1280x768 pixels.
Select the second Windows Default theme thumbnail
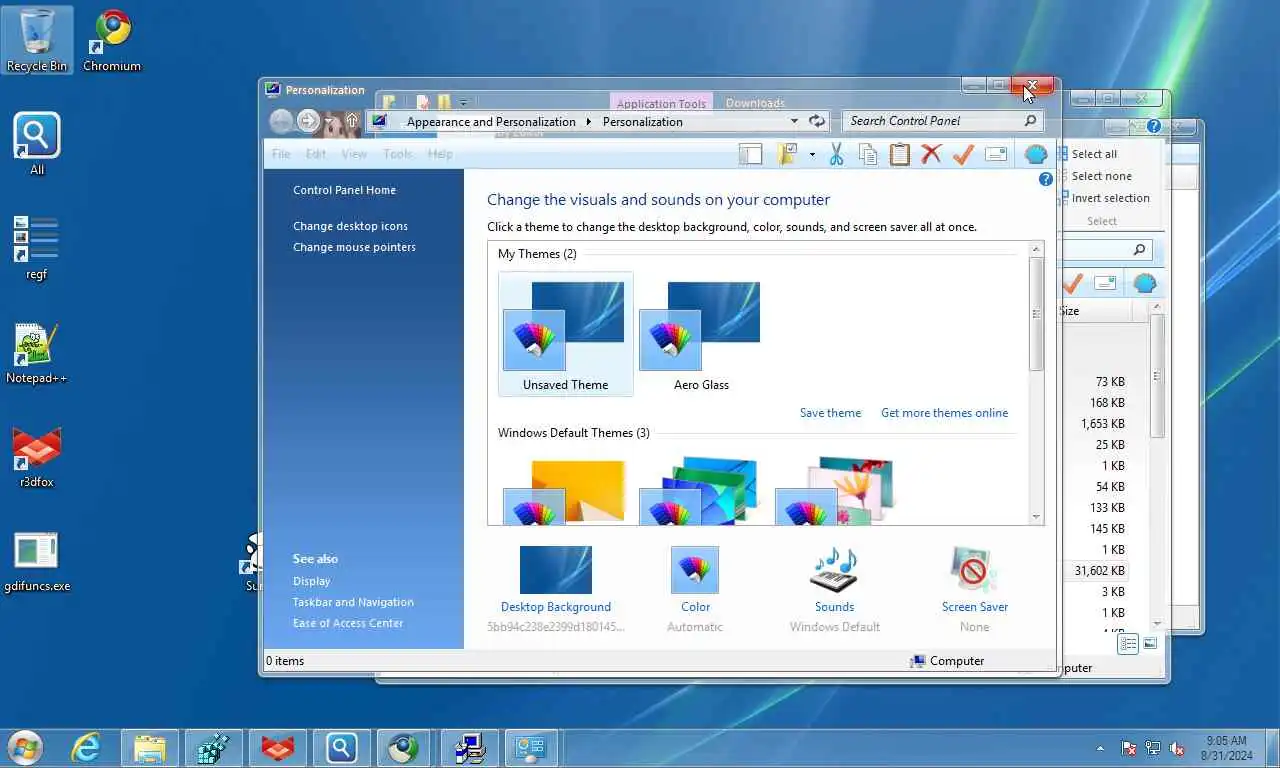[700, 490]
